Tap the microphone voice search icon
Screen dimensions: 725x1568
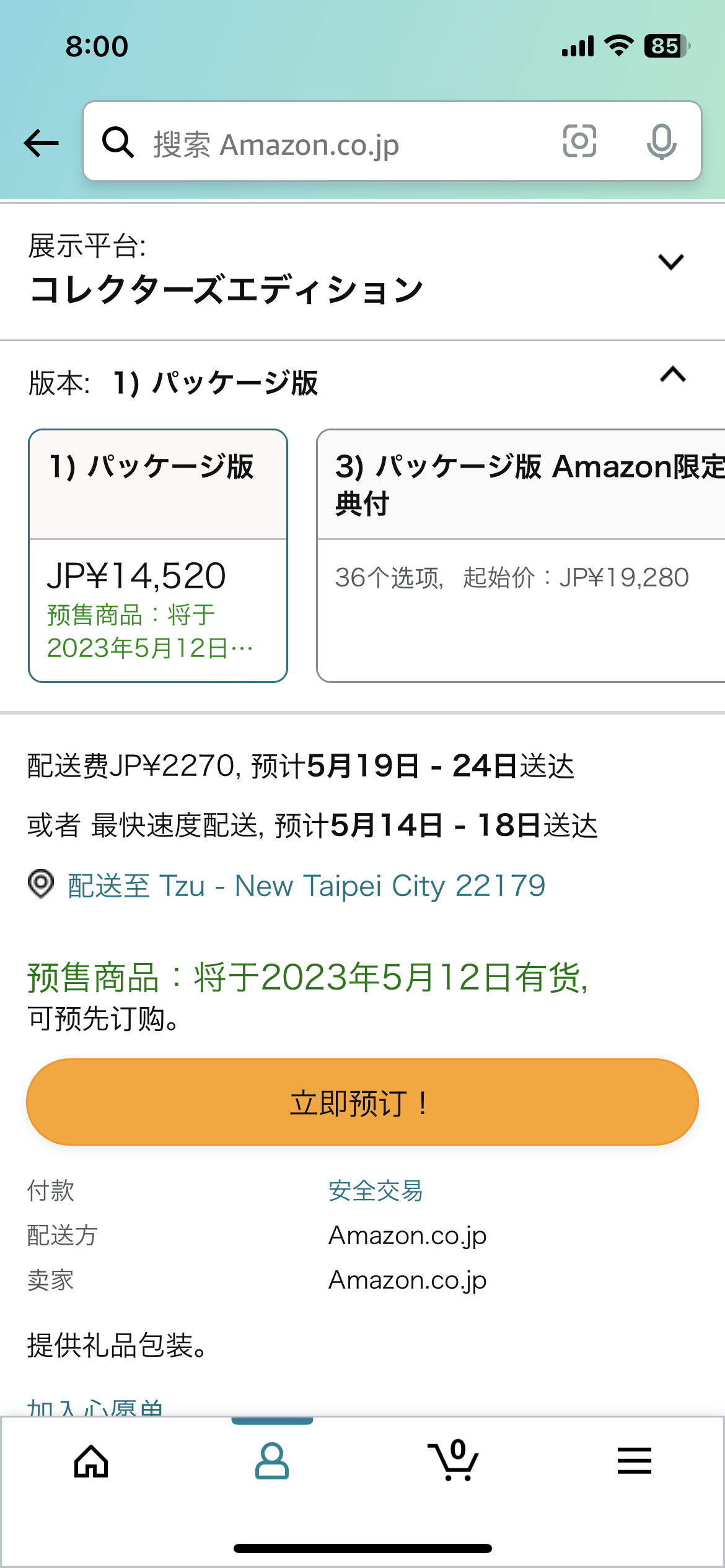tap(661, 142)
